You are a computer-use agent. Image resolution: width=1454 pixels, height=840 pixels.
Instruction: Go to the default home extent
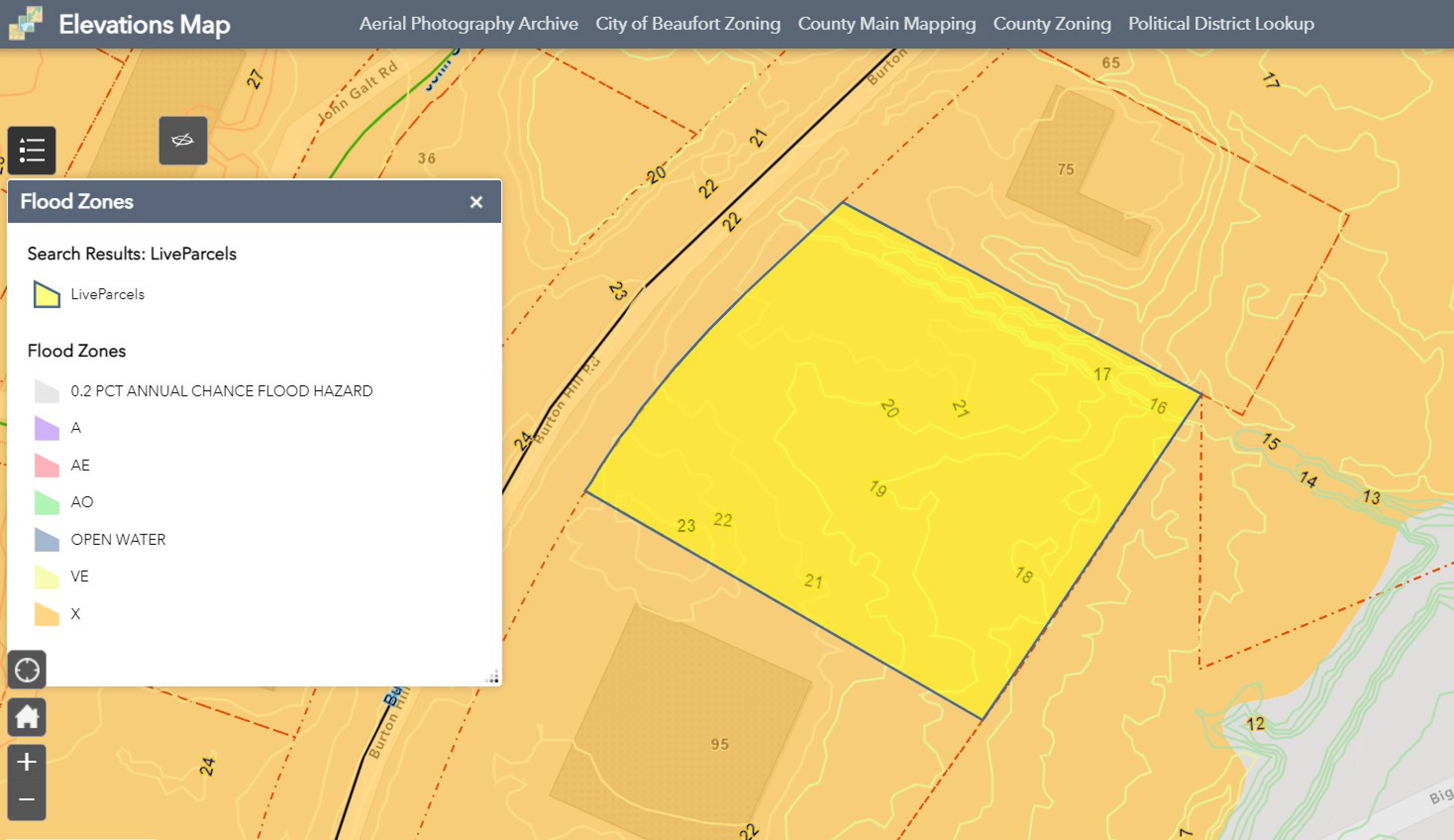point(27,717)
